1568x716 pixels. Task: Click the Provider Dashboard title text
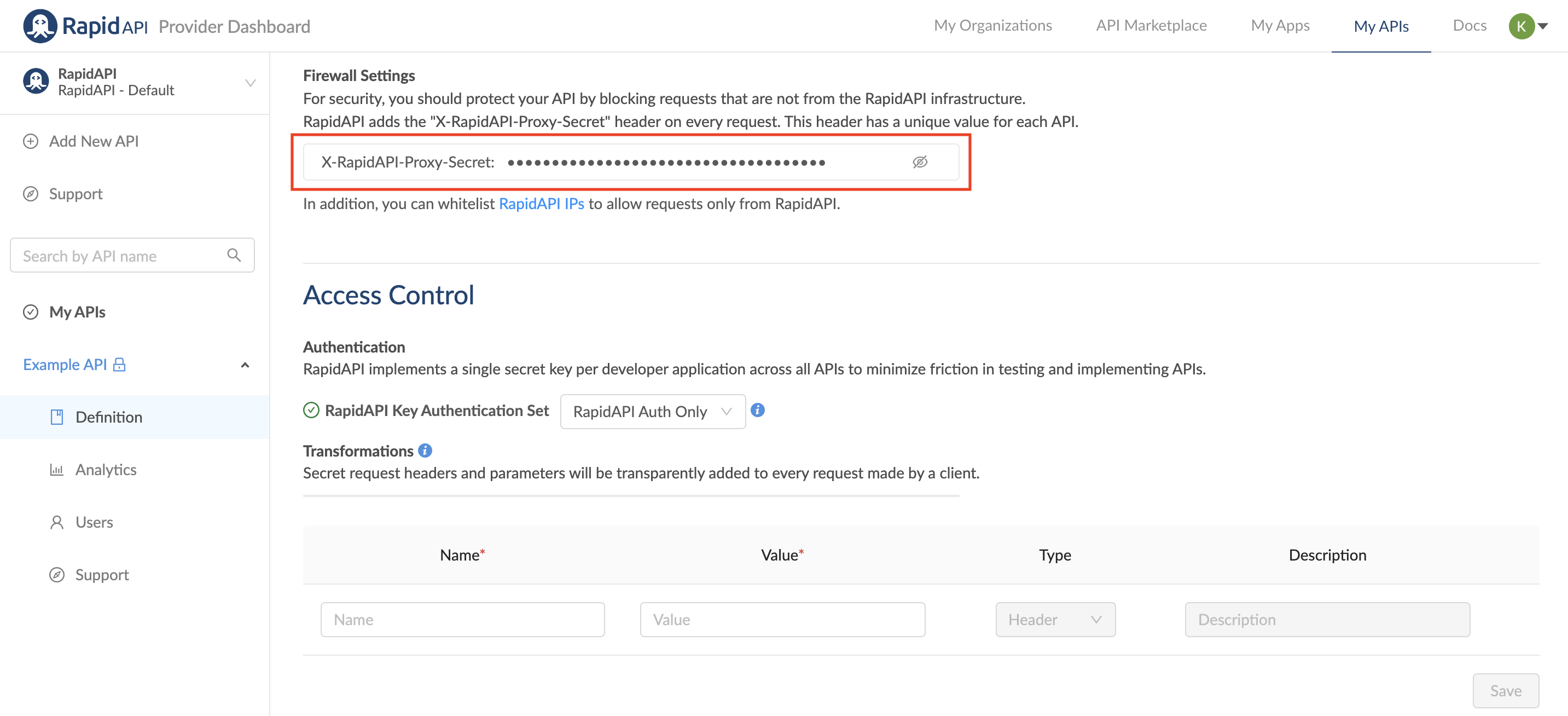234,27
